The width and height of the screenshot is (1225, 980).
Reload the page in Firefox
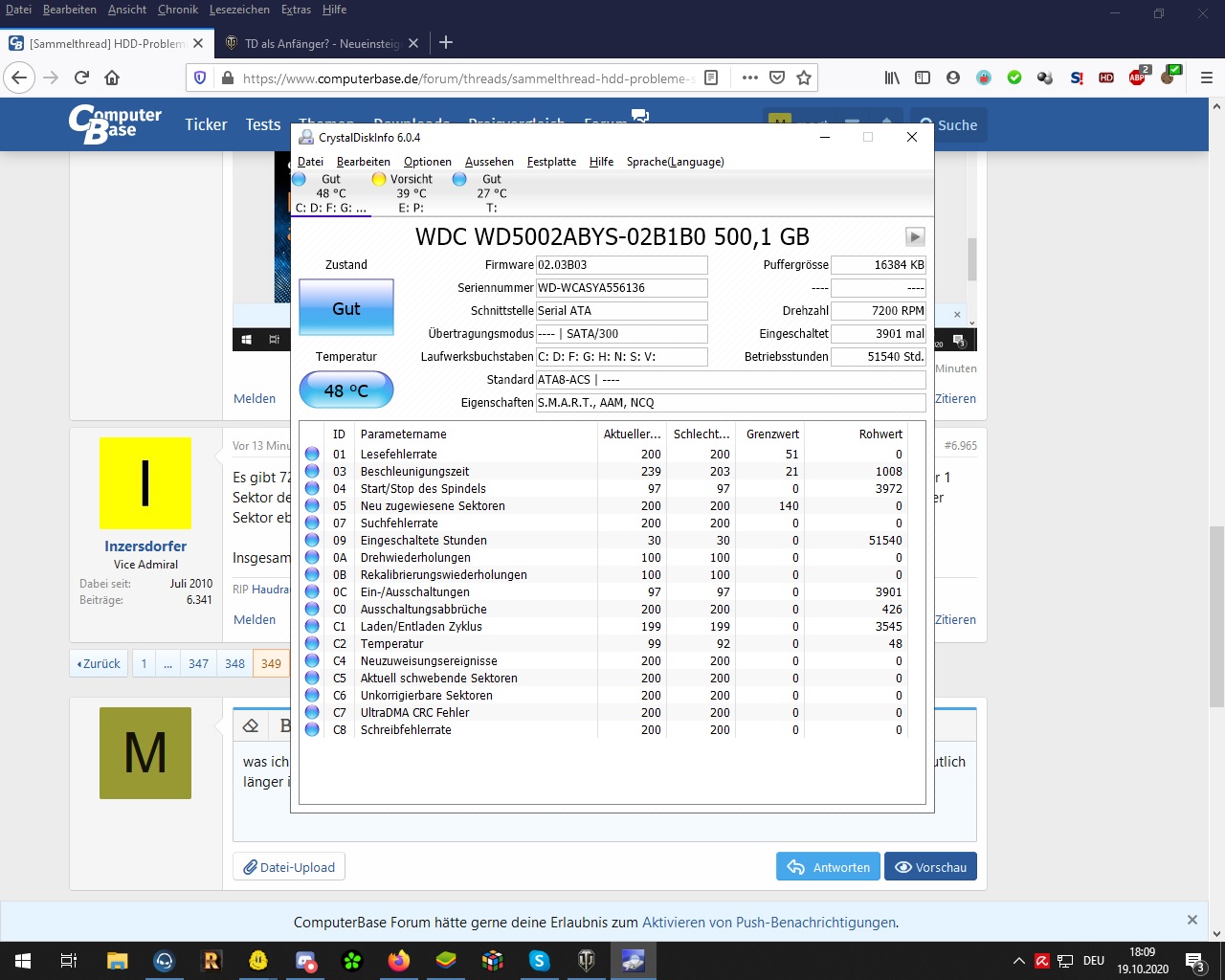(81, 78)
